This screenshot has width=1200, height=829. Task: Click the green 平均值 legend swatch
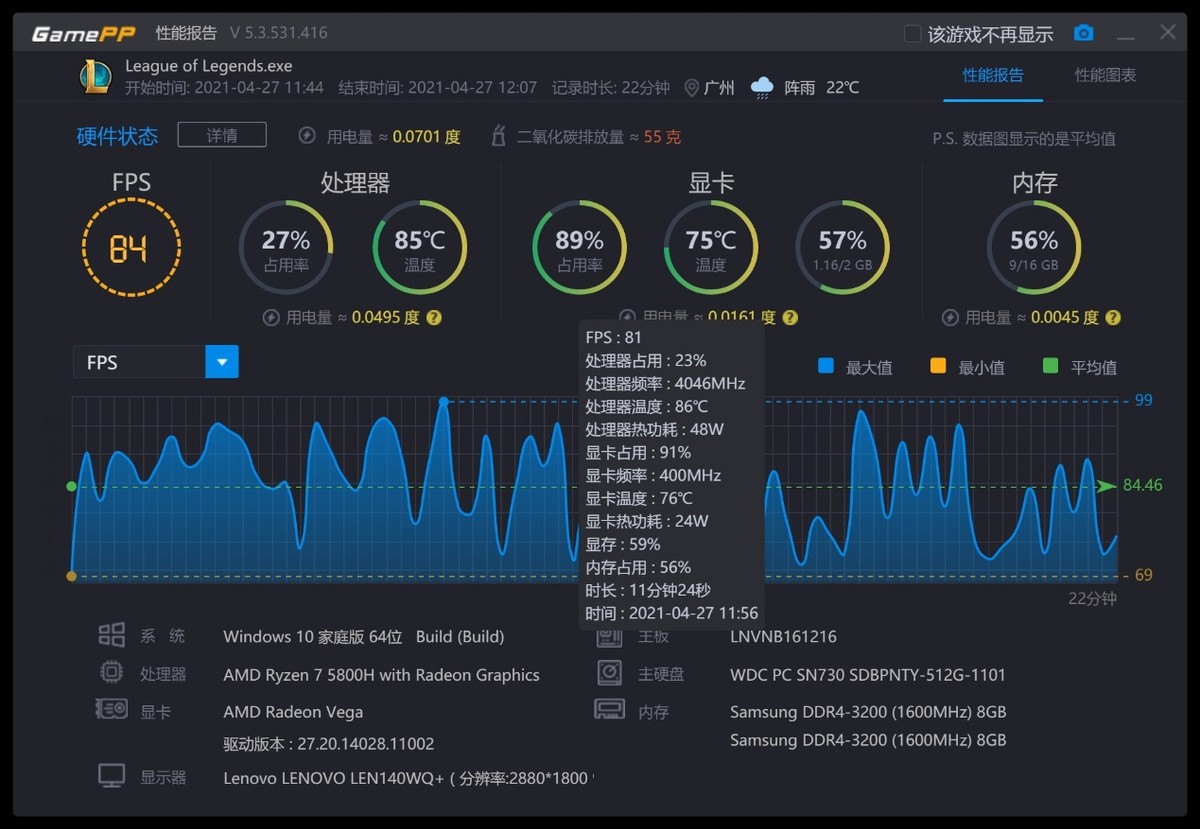click(1050, 366)
